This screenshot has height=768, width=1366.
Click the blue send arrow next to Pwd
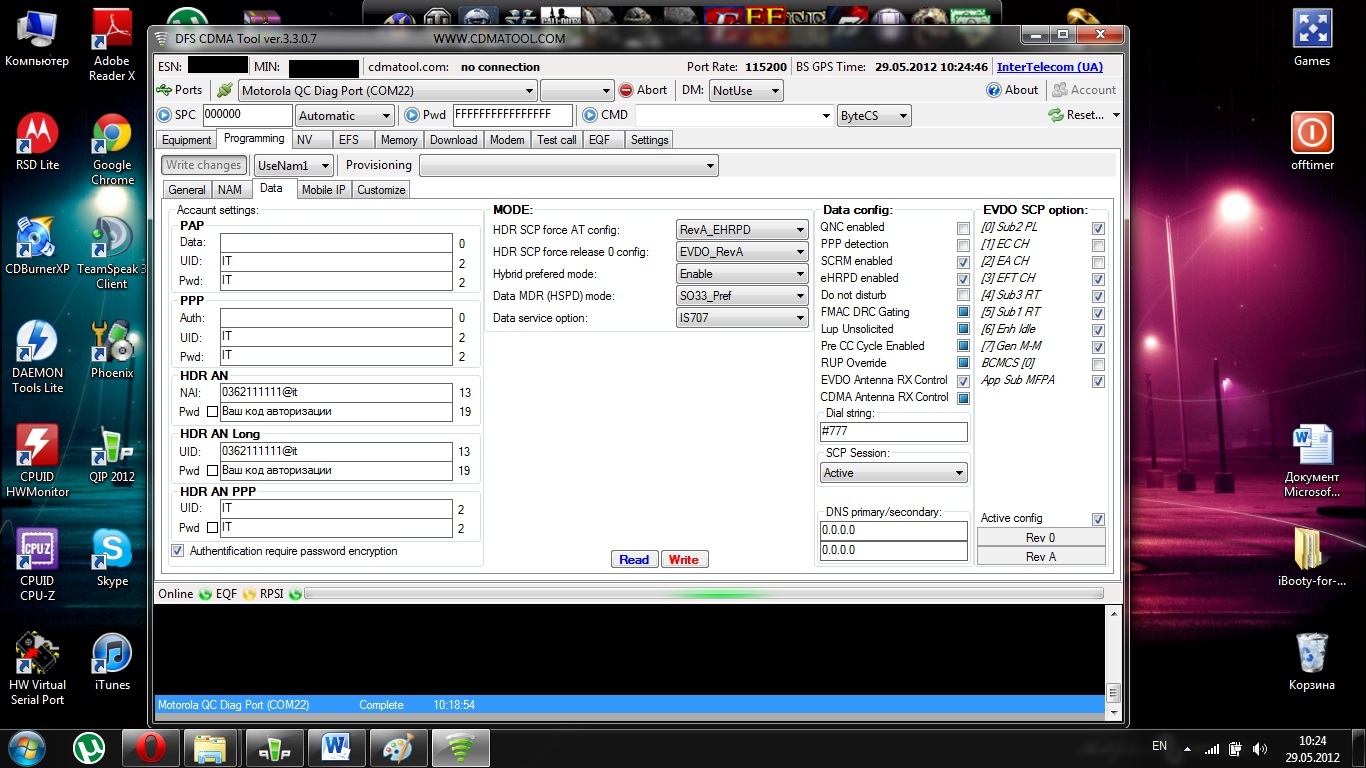412,115
